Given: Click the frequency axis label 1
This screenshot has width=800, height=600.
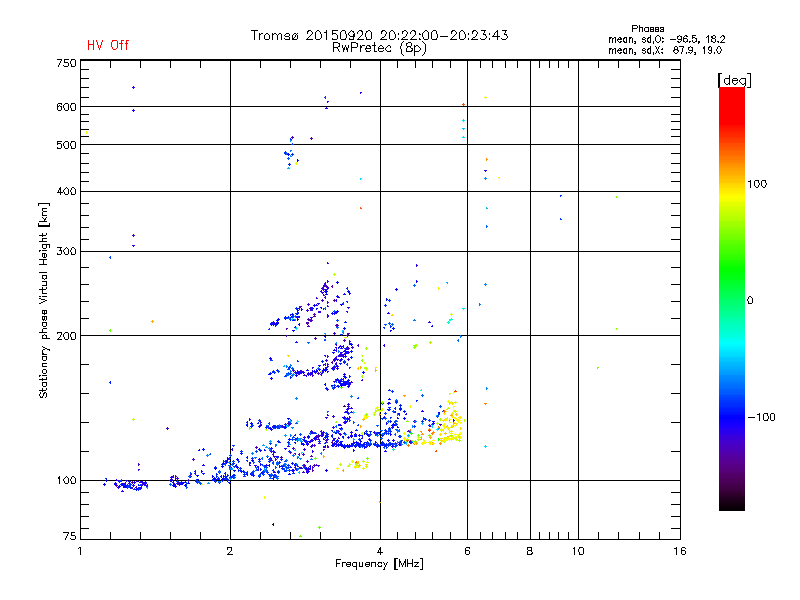Looking at the screenshot, I should click(x=80, y=551).
